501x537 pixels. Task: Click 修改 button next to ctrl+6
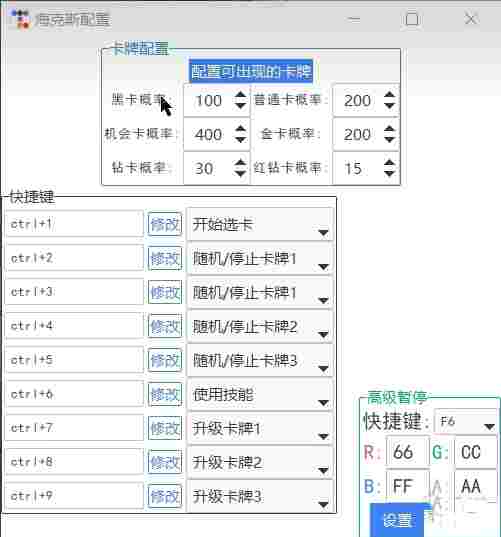pos(165,395)
